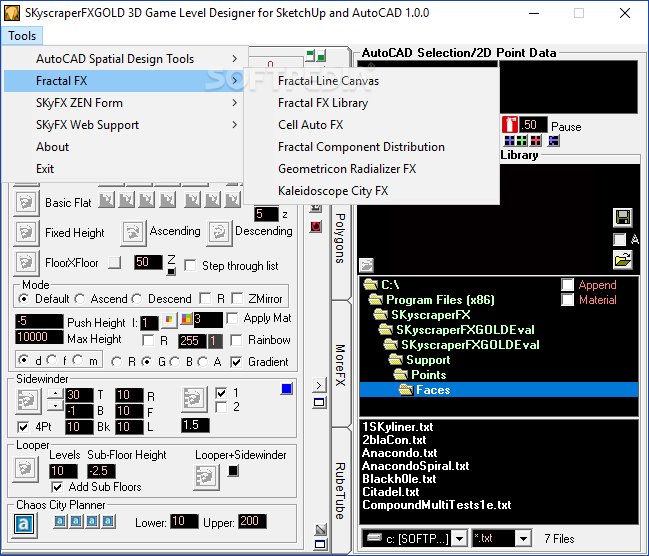Click the small black swatch under Z label

click(x=171, y=272)
